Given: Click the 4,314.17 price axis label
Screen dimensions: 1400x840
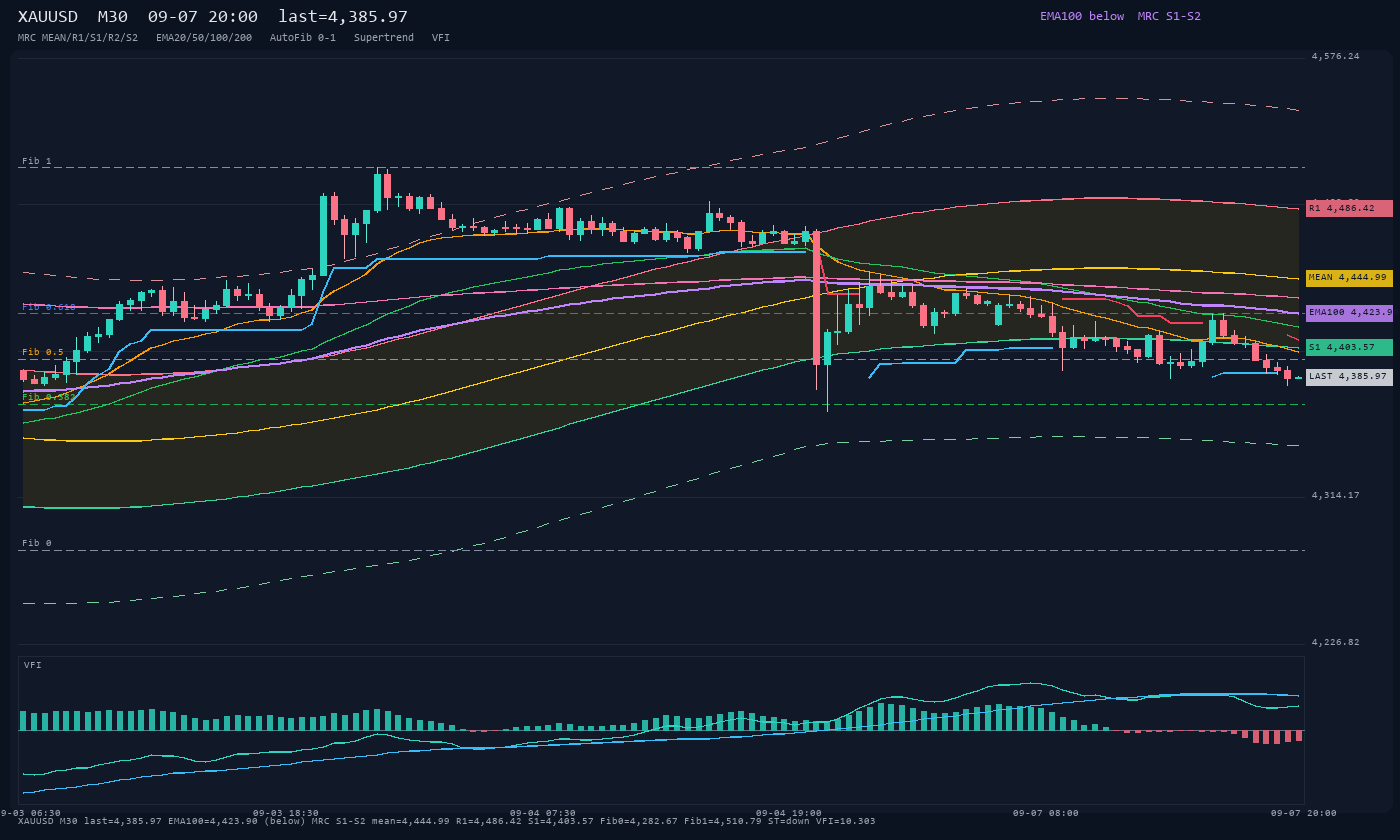Looking at the screenshot, I should point(1336,495).
